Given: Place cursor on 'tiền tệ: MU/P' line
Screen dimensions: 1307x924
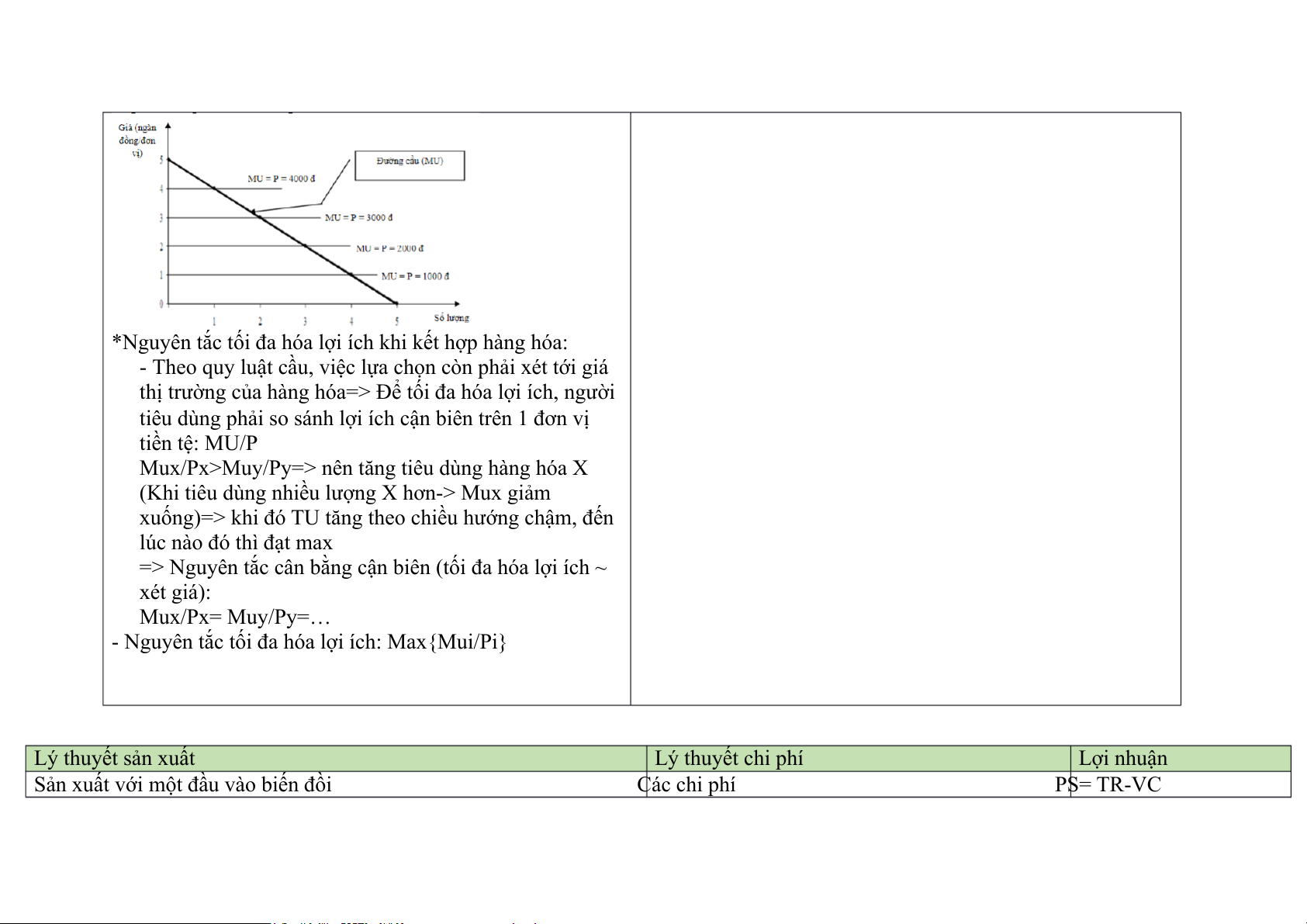Looking at the screenshot, I should (x=199, y=443).
